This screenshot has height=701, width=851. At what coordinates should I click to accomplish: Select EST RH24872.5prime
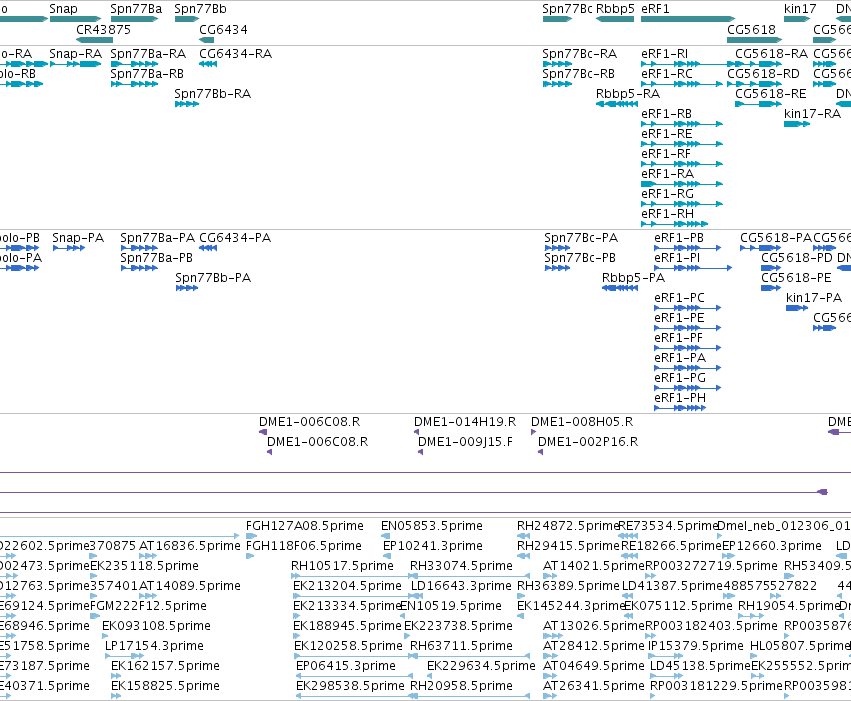pos(523,536)
